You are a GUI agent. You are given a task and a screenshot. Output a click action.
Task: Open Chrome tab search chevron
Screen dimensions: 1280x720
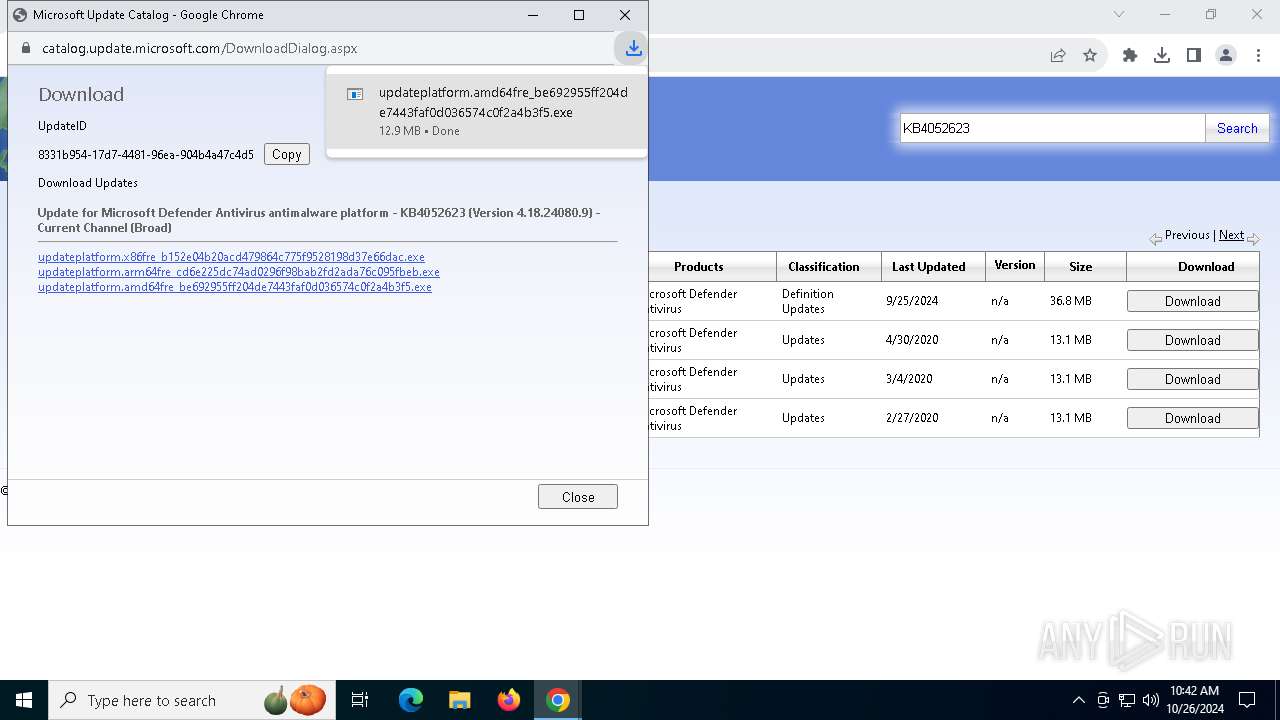click(1119, 14)
